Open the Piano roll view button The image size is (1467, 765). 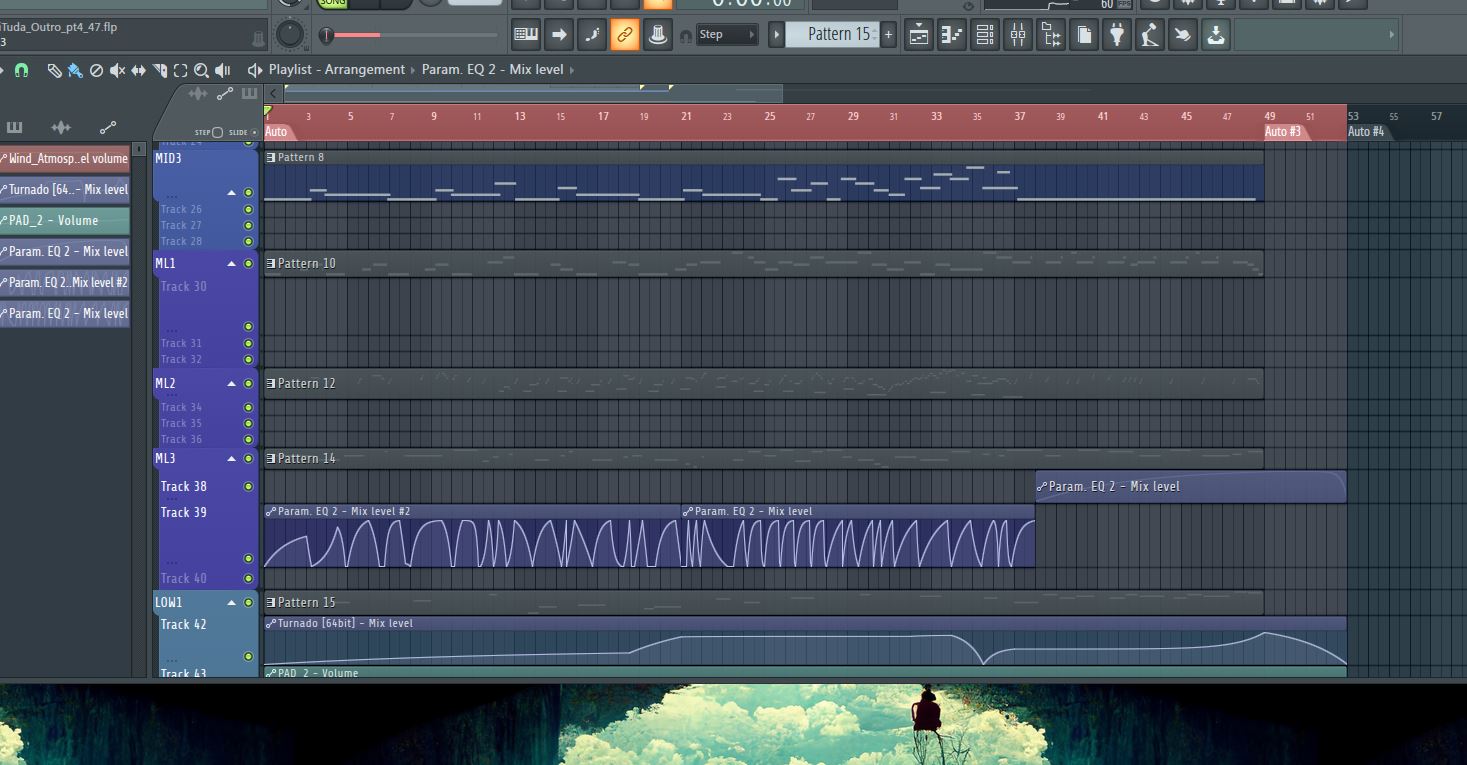point(952,36)
